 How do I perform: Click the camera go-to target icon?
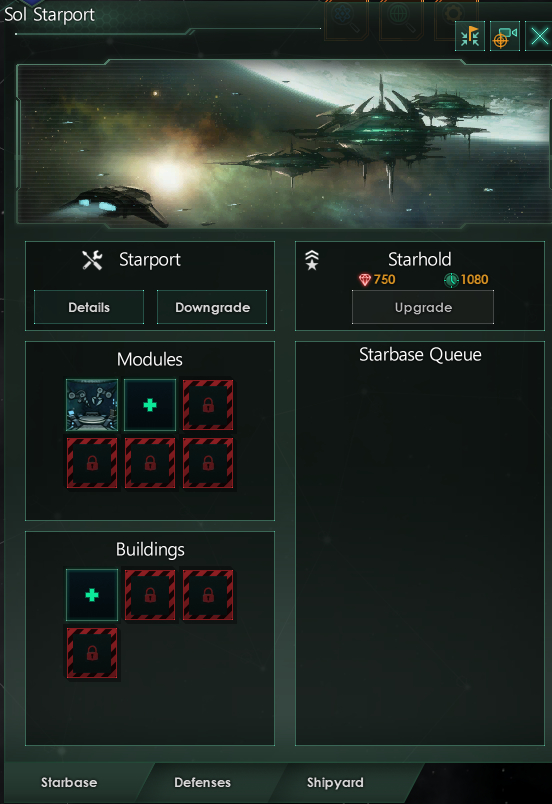[505, 36]
